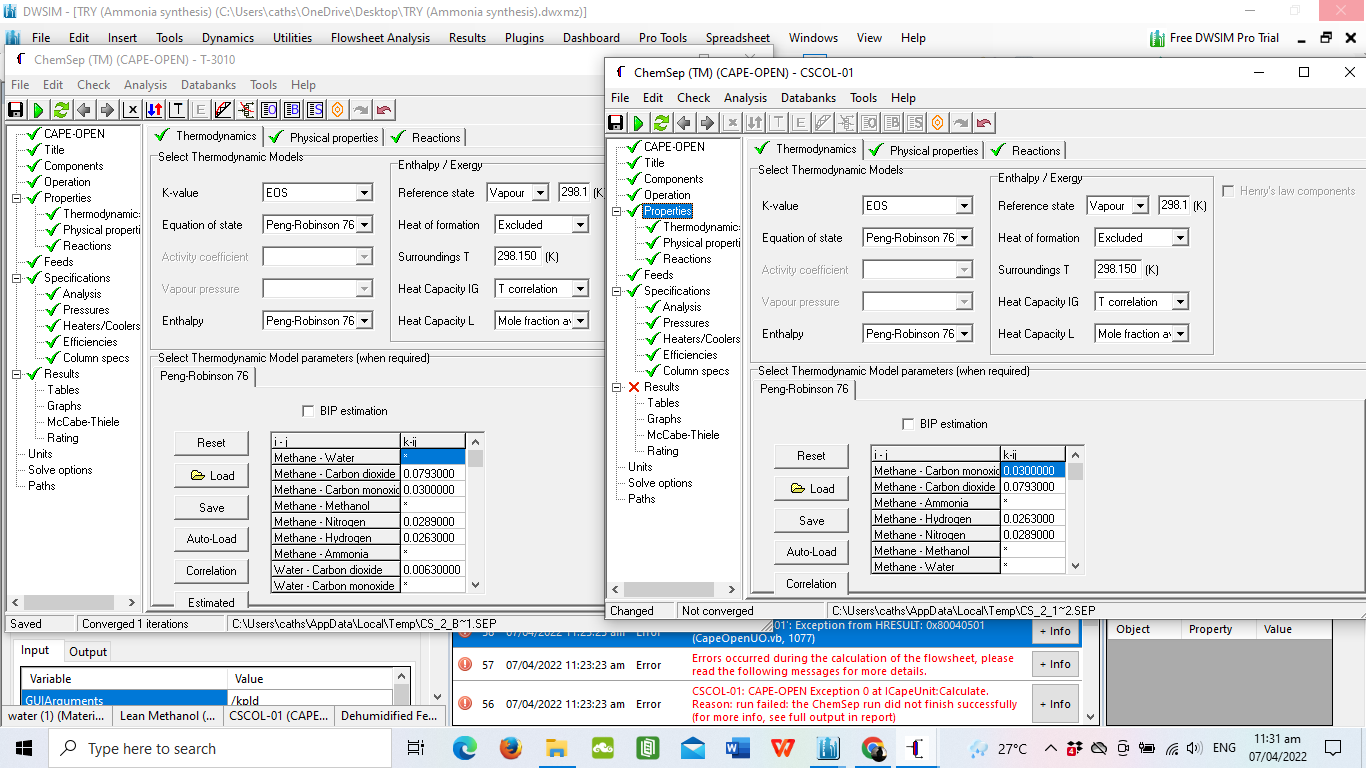
Task: Click the green refresh arrows icon in T-3010
Action: tap(61, 110)
